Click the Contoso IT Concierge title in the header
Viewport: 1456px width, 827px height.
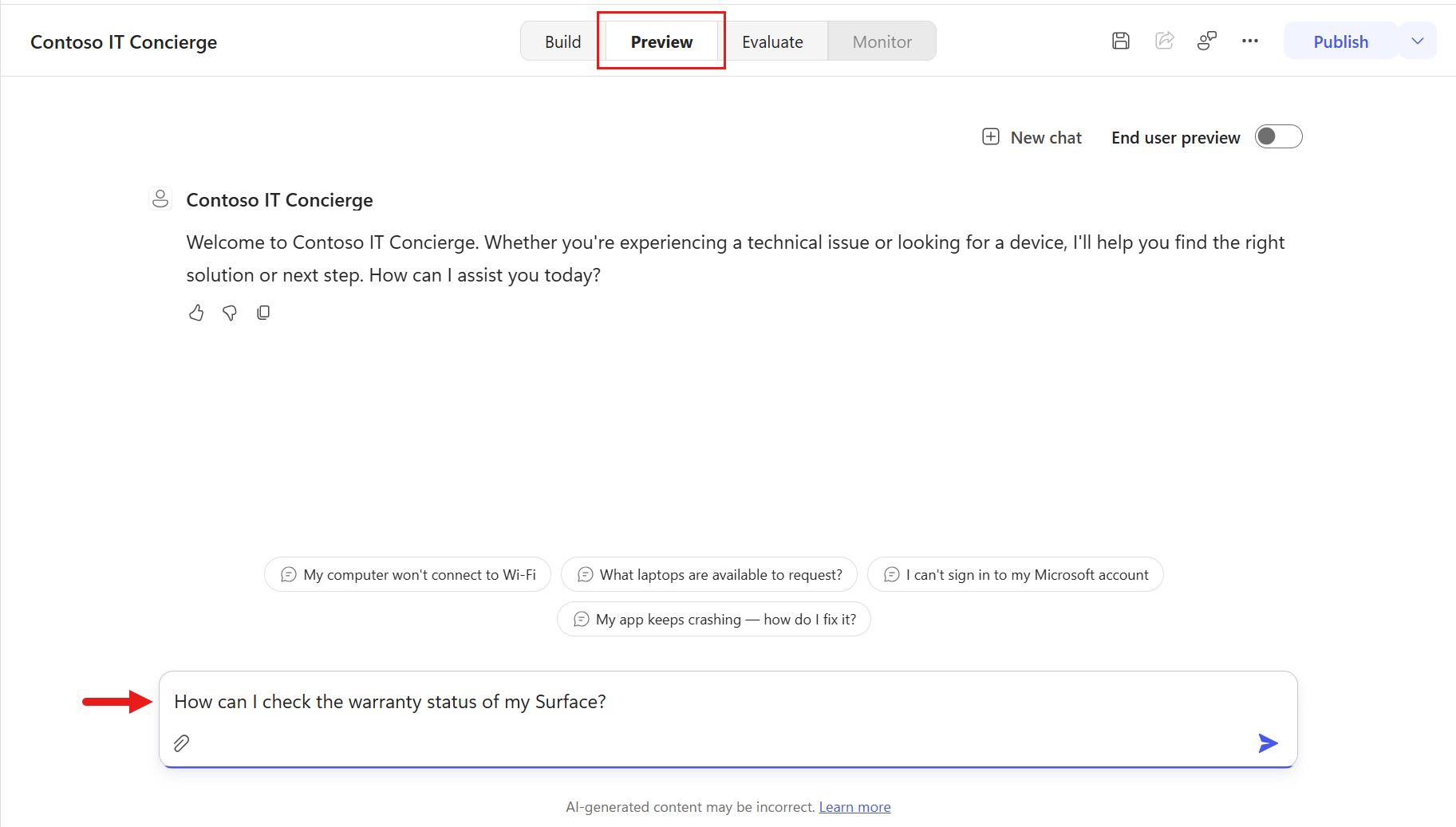pos(124,41)
